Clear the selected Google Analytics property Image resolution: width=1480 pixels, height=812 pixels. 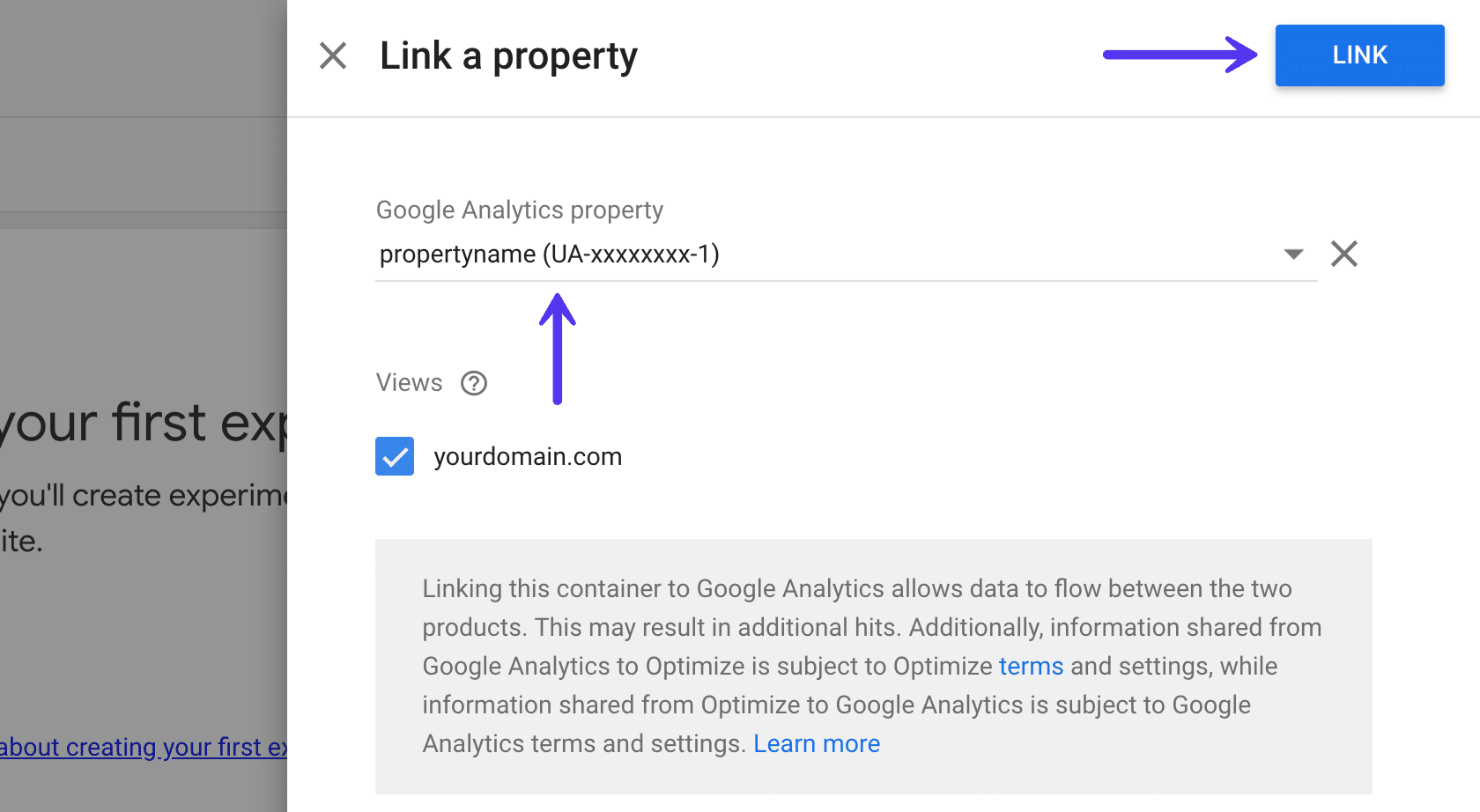(x=1344, y=254)
